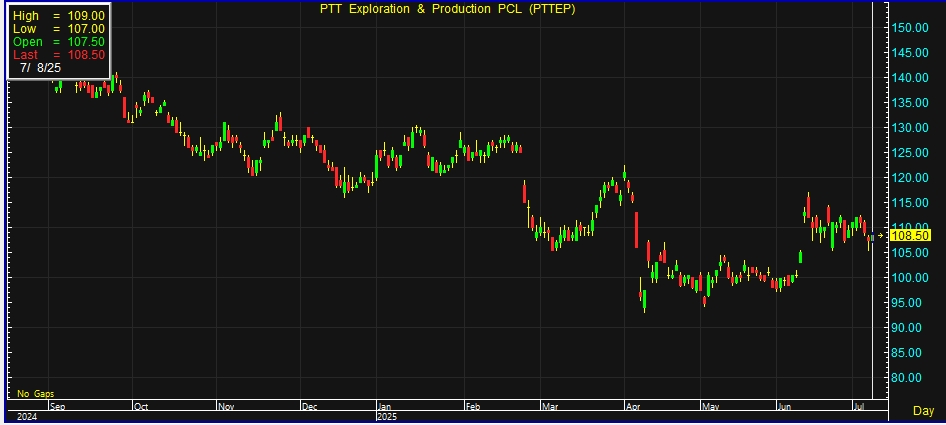Click the 135.00 price axis label
The image size is (946, 425).
point(910,103)
